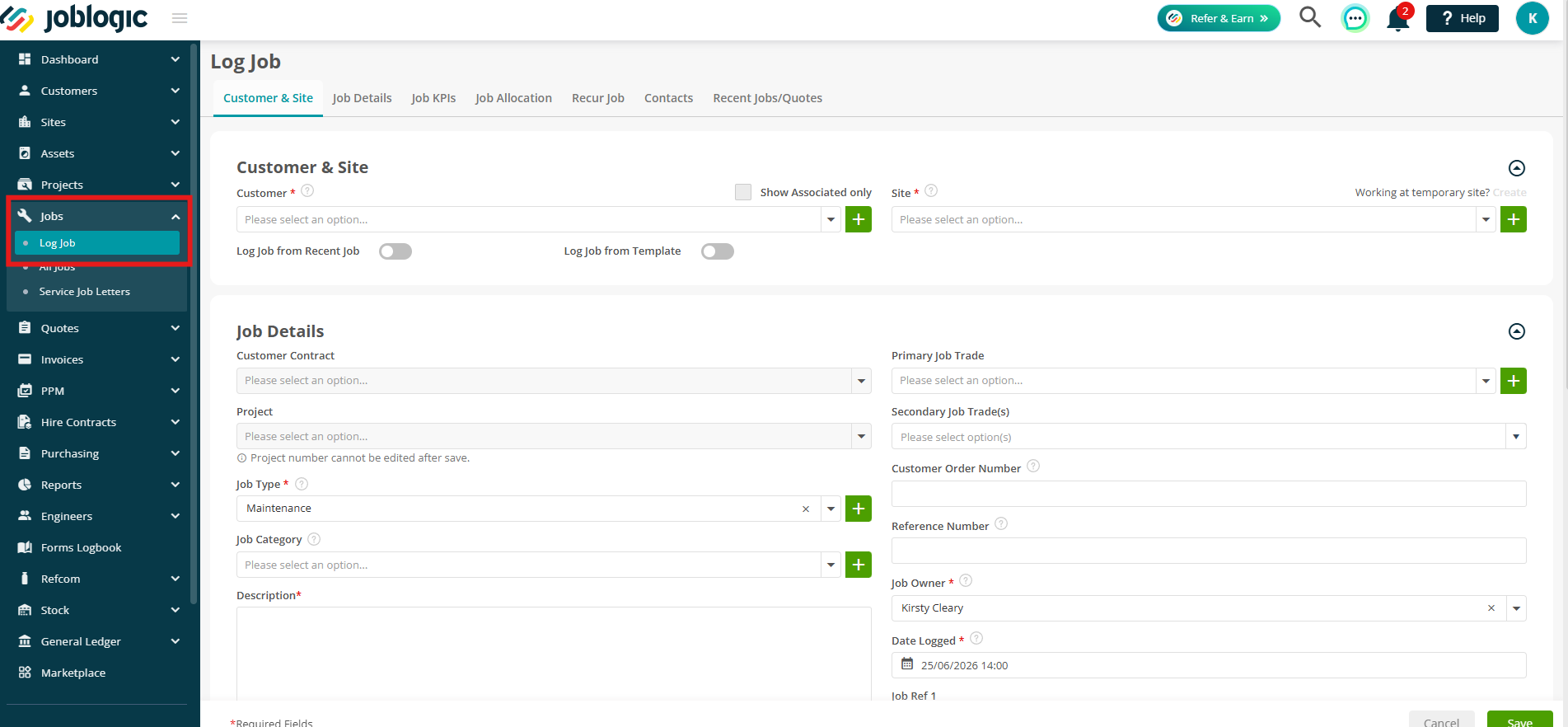
Task: Enable Log Job from Template toggle
Action: [x=718, y=251]
